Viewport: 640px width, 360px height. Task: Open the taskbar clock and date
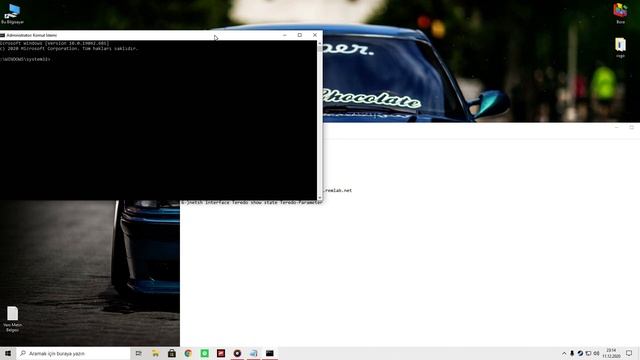pos(611,353)
